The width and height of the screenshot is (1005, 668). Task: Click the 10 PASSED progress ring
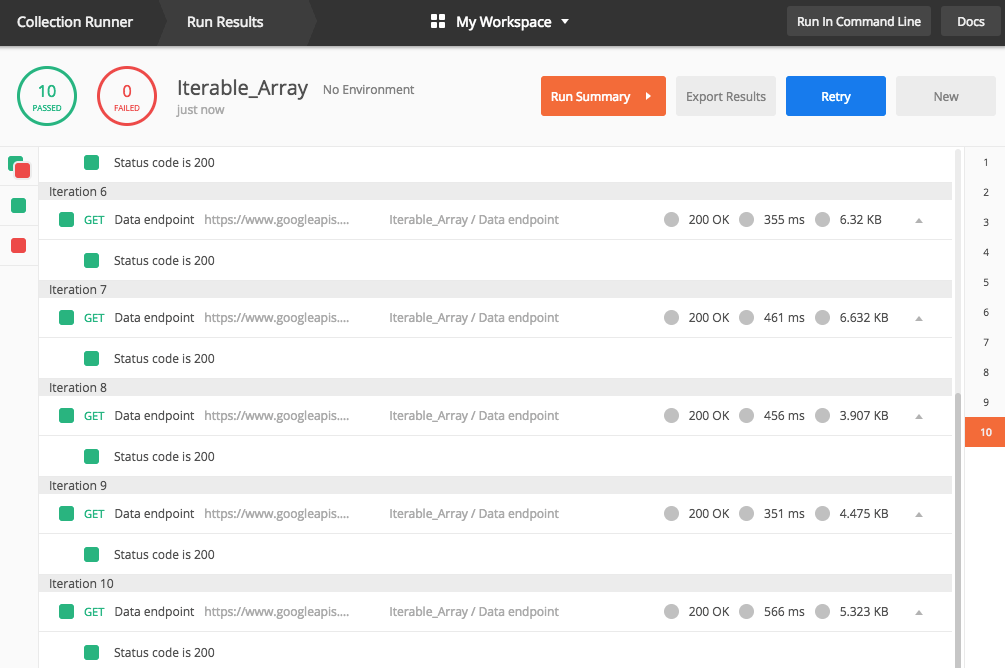46,95
